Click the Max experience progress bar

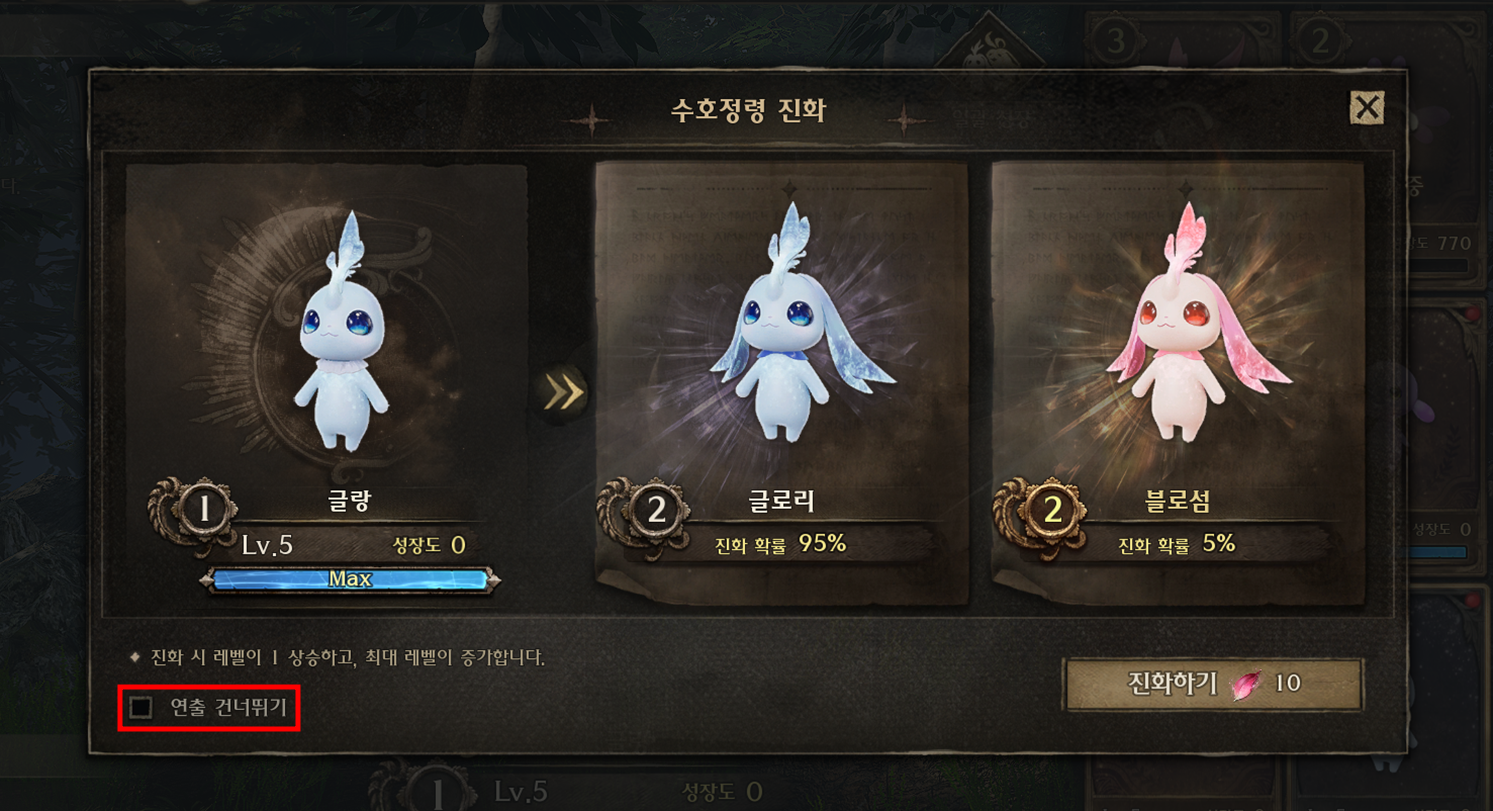(350, 580)
